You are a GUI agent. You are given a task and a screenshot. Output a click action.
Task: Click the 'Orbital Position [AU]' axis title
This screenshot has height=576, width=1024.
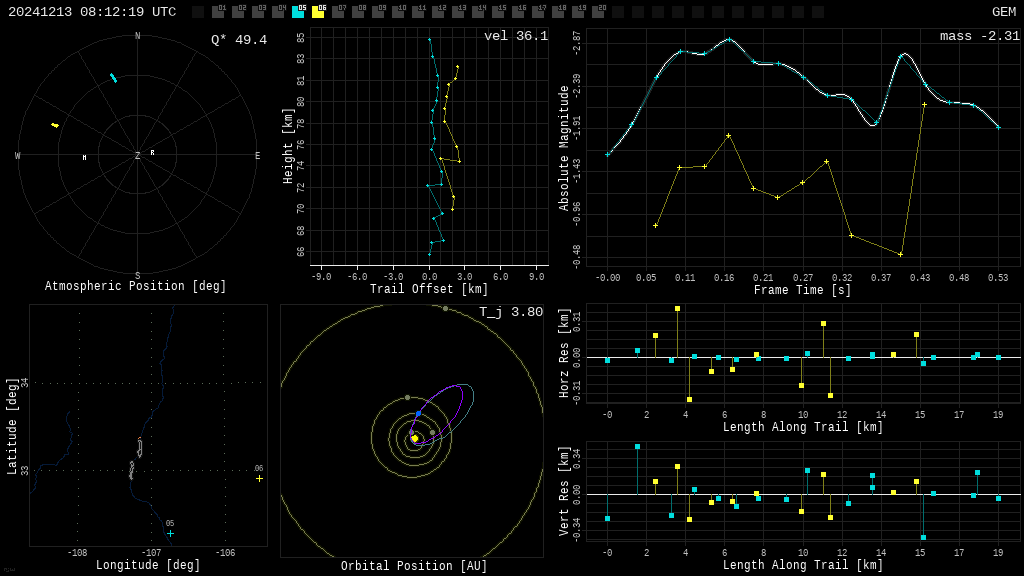[414, 566]
